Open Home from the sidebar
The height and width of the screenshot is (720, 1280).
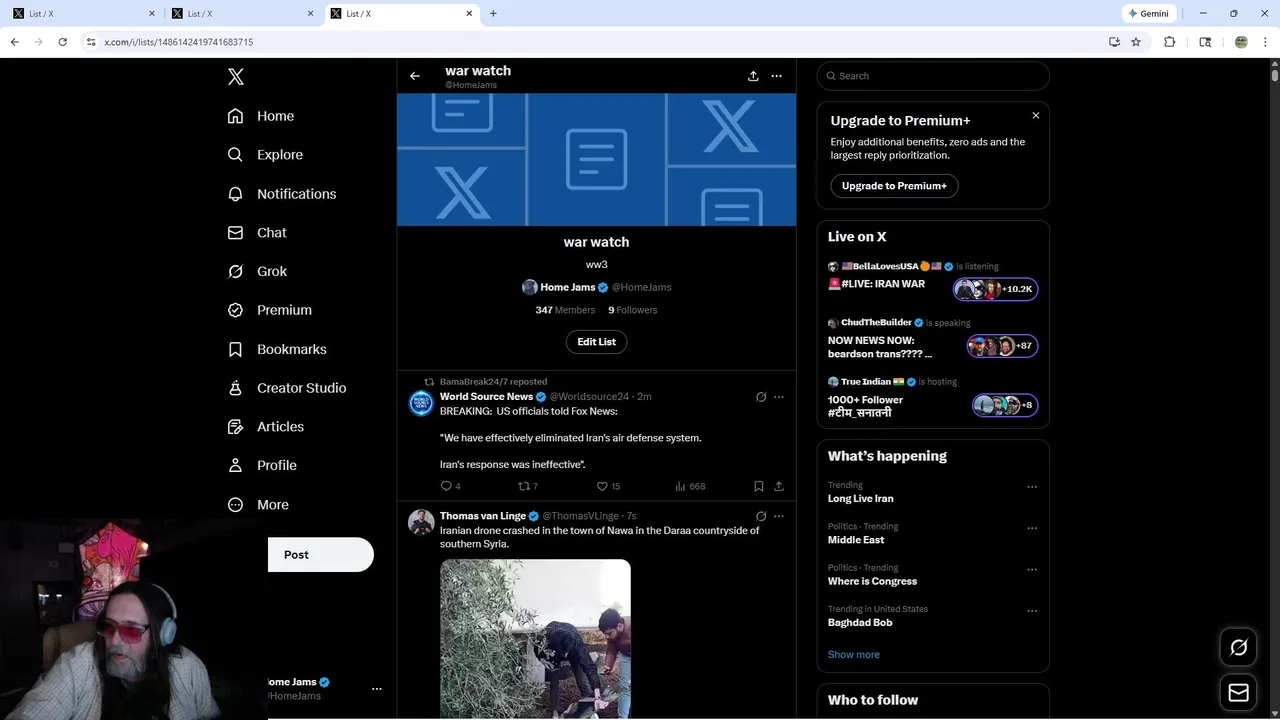coord(261,116)
